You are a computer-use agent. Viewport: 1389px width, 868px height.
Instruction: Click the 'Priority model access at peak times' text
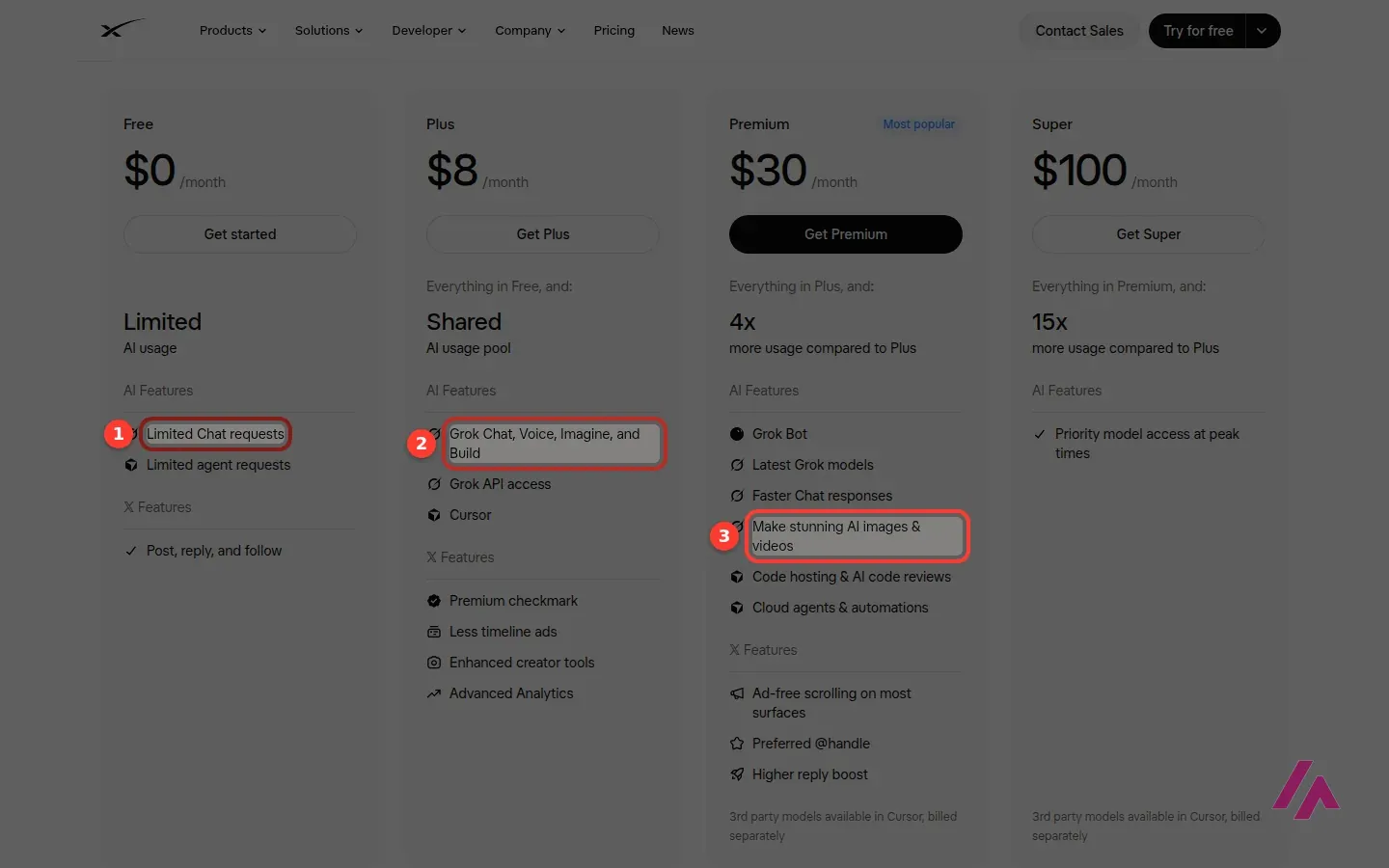coord(1147,444)
